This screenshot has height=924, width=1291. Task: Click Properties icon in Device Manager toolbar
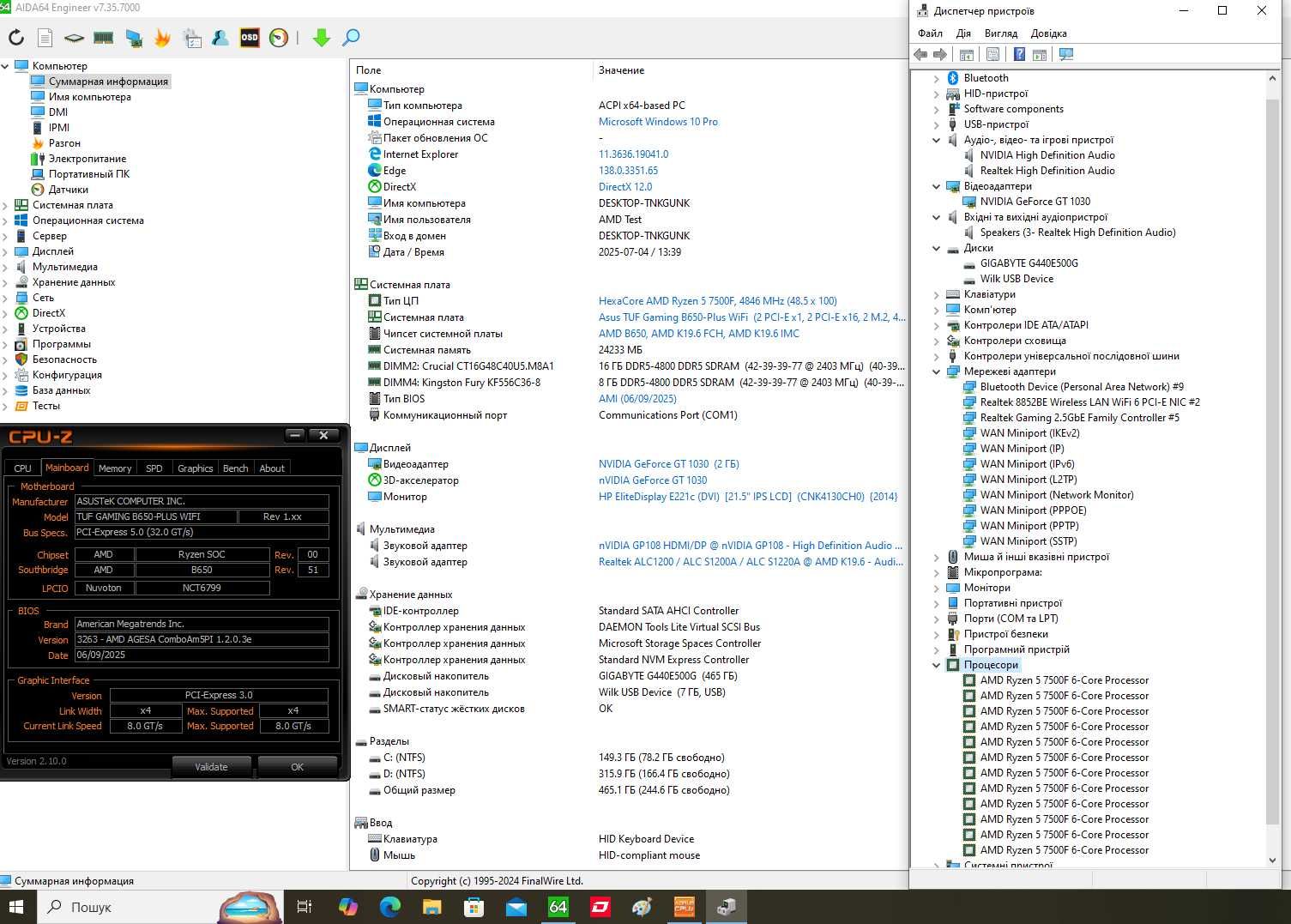[992, 55]
